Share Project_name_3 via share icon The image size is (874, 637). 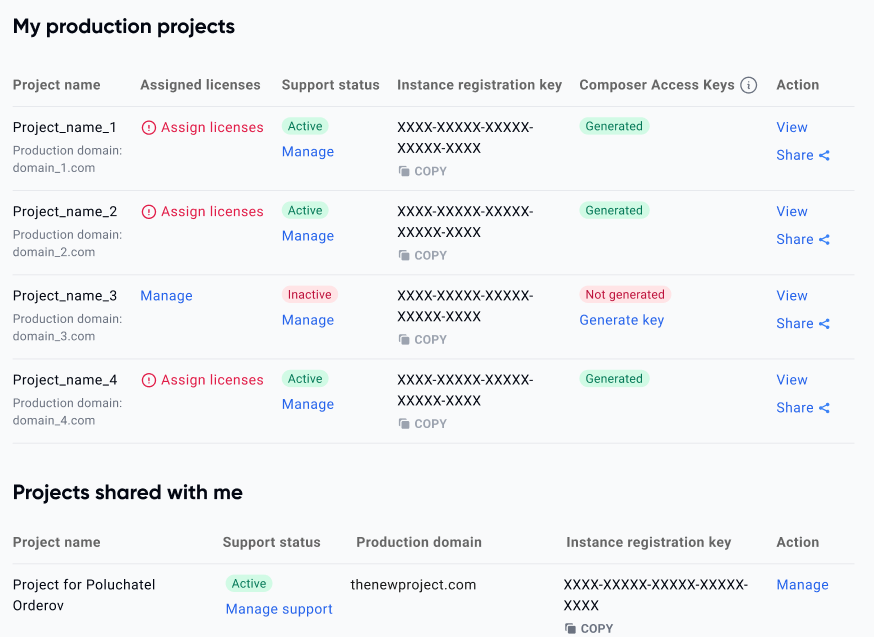(x=824, y=323)
